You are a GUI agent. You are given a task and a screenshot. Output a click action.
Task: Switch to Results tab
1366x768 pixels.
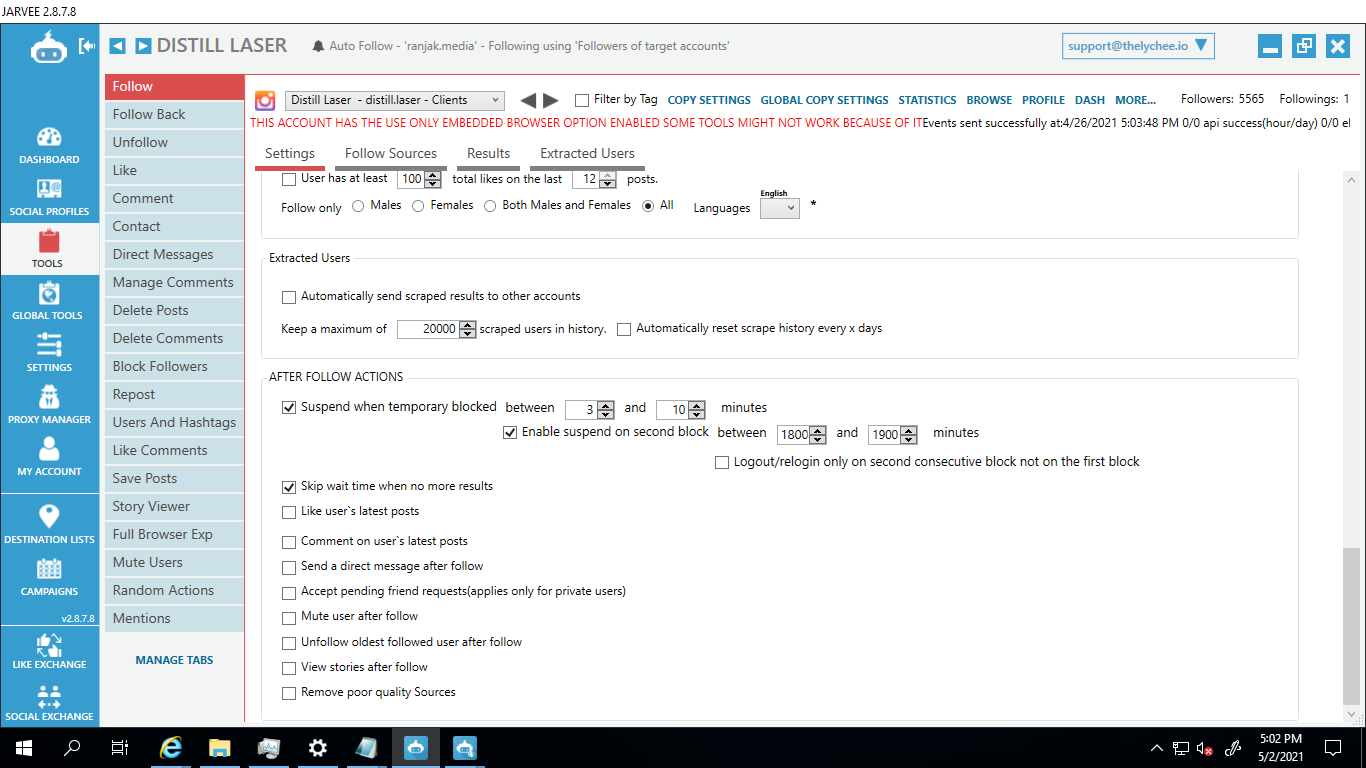(489, 154)
